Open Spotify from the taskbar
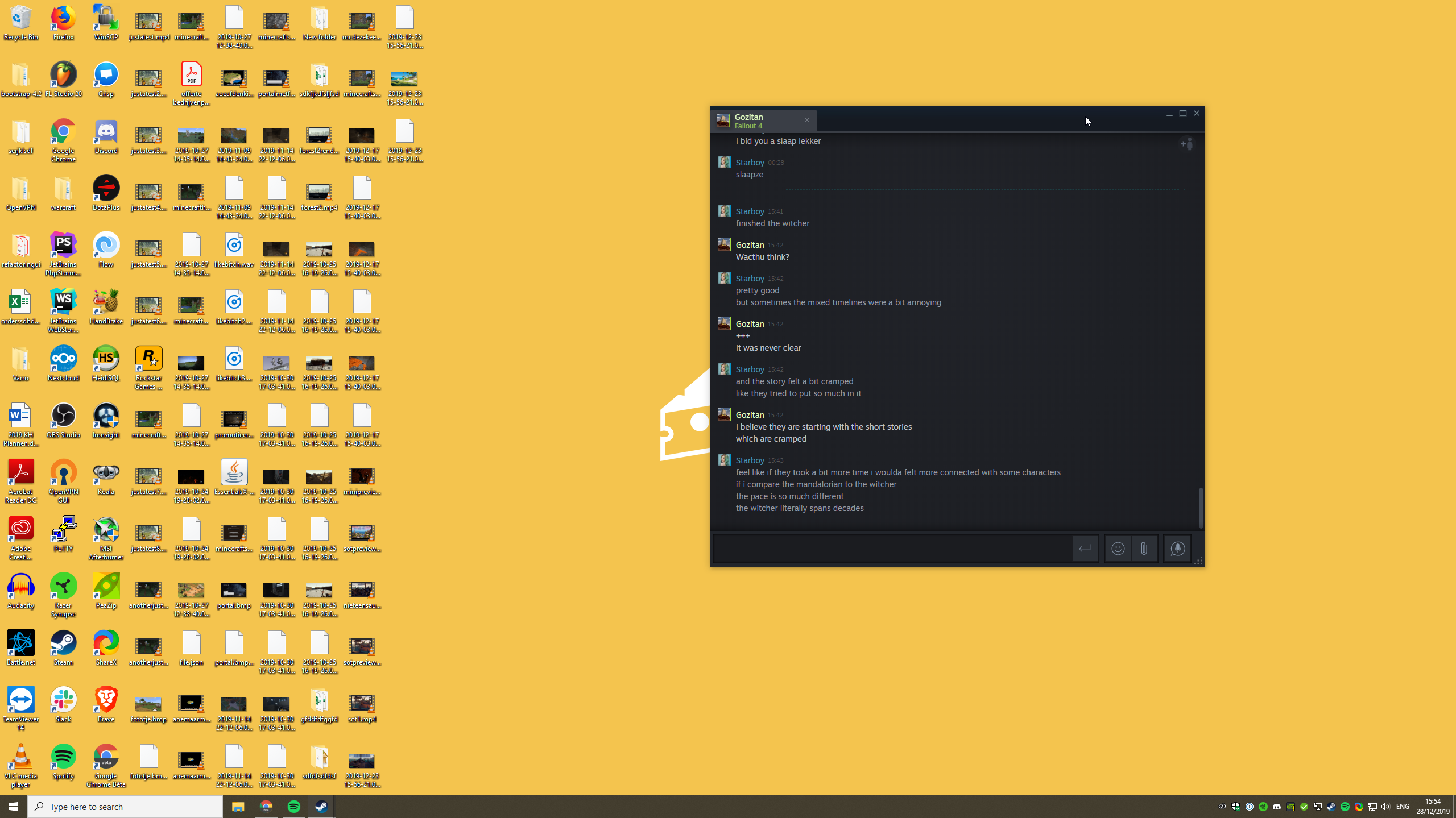Screen dimensions: 1456x818 pyautogui.click(x=294, y=807)
